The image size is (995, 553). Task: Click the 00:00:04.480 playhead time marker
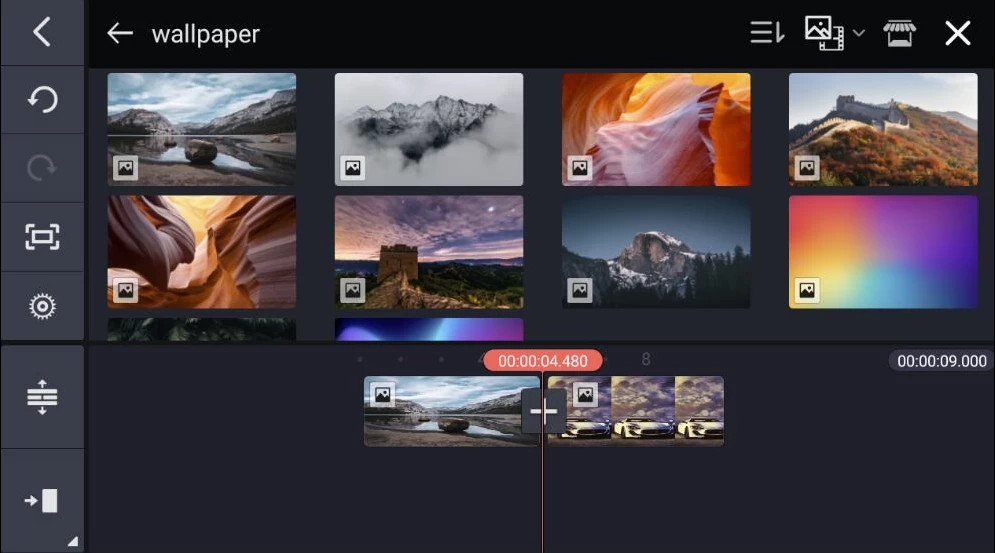click(542, 361)
